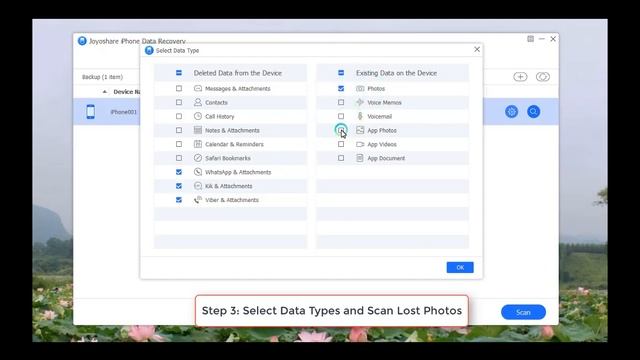This screenshot has width=640, height=360.
Task: Confirm selection with OK button
Action: pos(460,267)
